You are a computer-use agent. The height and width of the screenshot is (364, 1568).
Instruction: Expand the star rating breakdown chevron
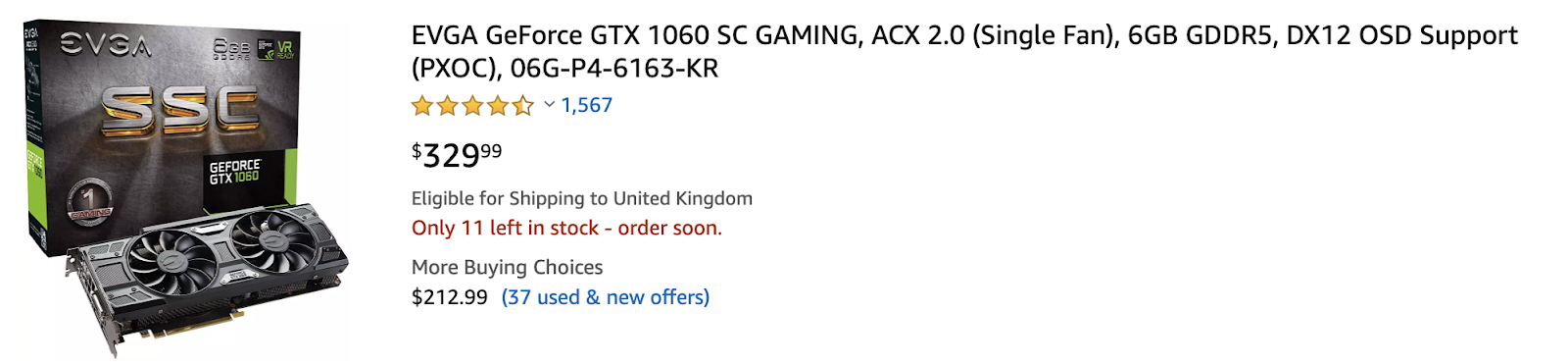(x=549, y=104)
